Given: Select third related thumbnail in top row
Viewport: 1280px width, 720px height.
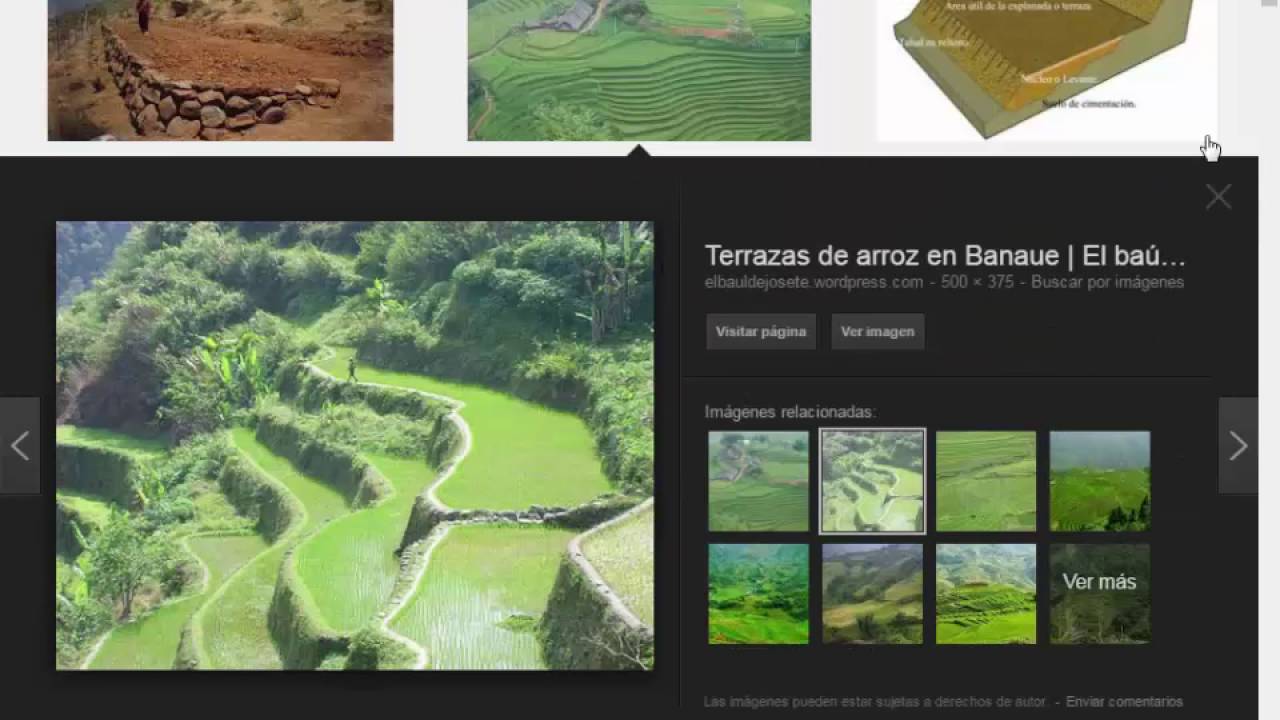Looking at the screenshot, I should (986, 481).
